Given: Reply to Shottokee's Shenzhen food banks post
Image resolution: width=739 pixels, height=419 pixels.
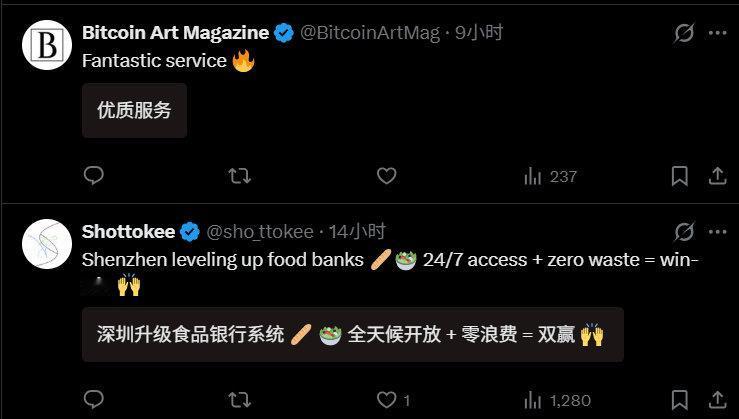Looking at the screenshot, I should (x=93, y=400).
